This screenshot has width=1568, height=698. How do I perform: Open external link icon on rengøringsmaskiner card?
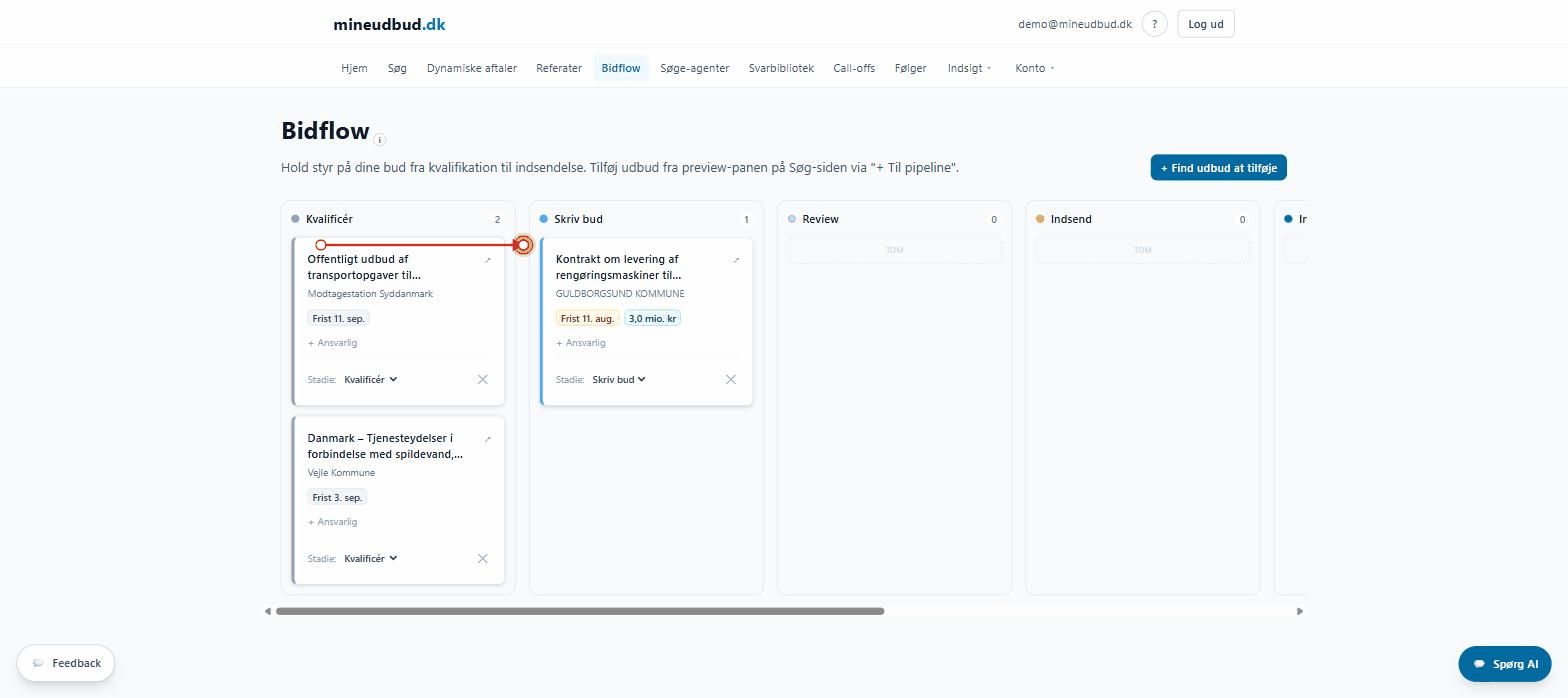click(x=736, y=260)
